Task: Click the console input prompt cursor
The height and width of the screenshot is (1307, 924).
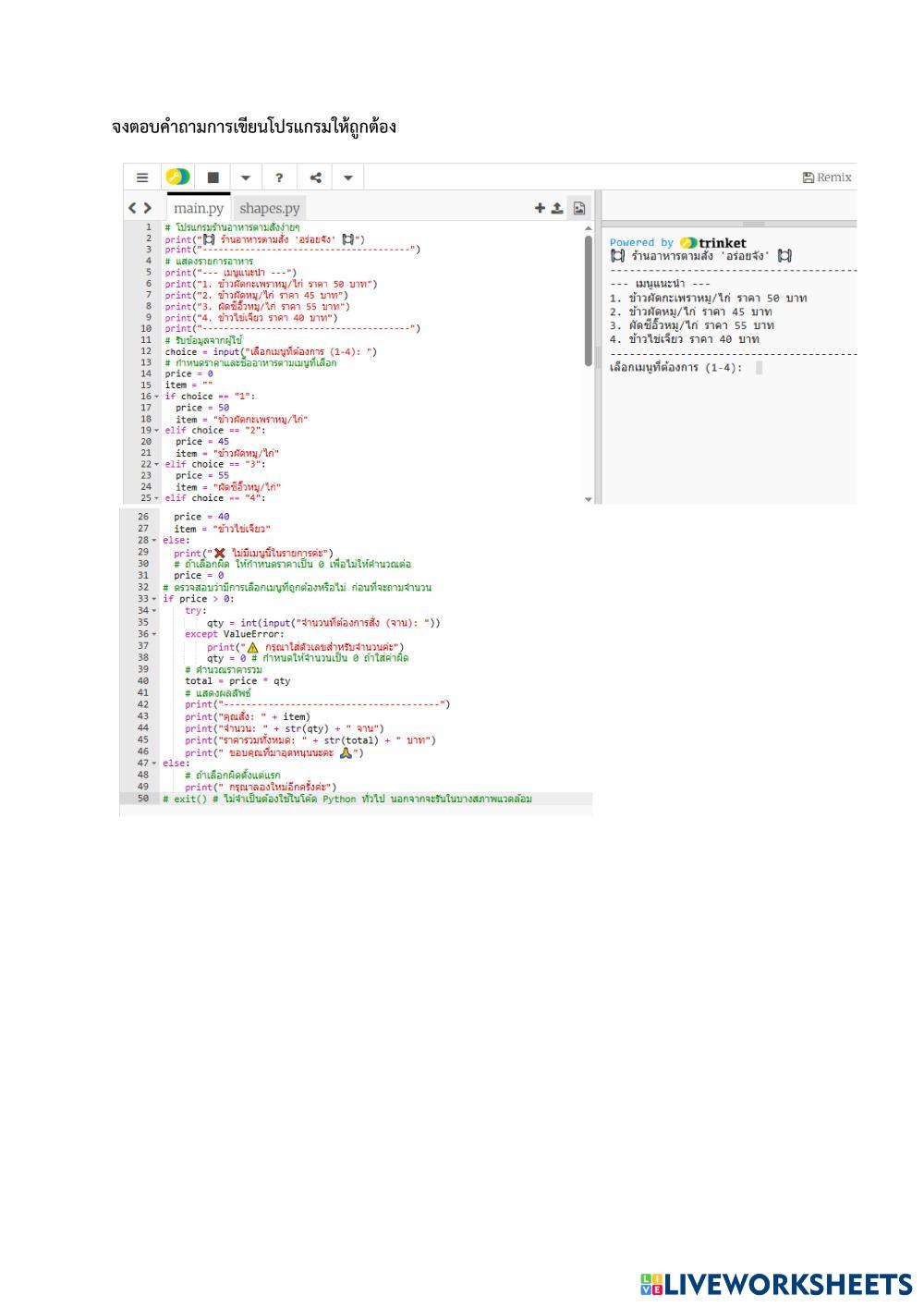Action: 759,368
